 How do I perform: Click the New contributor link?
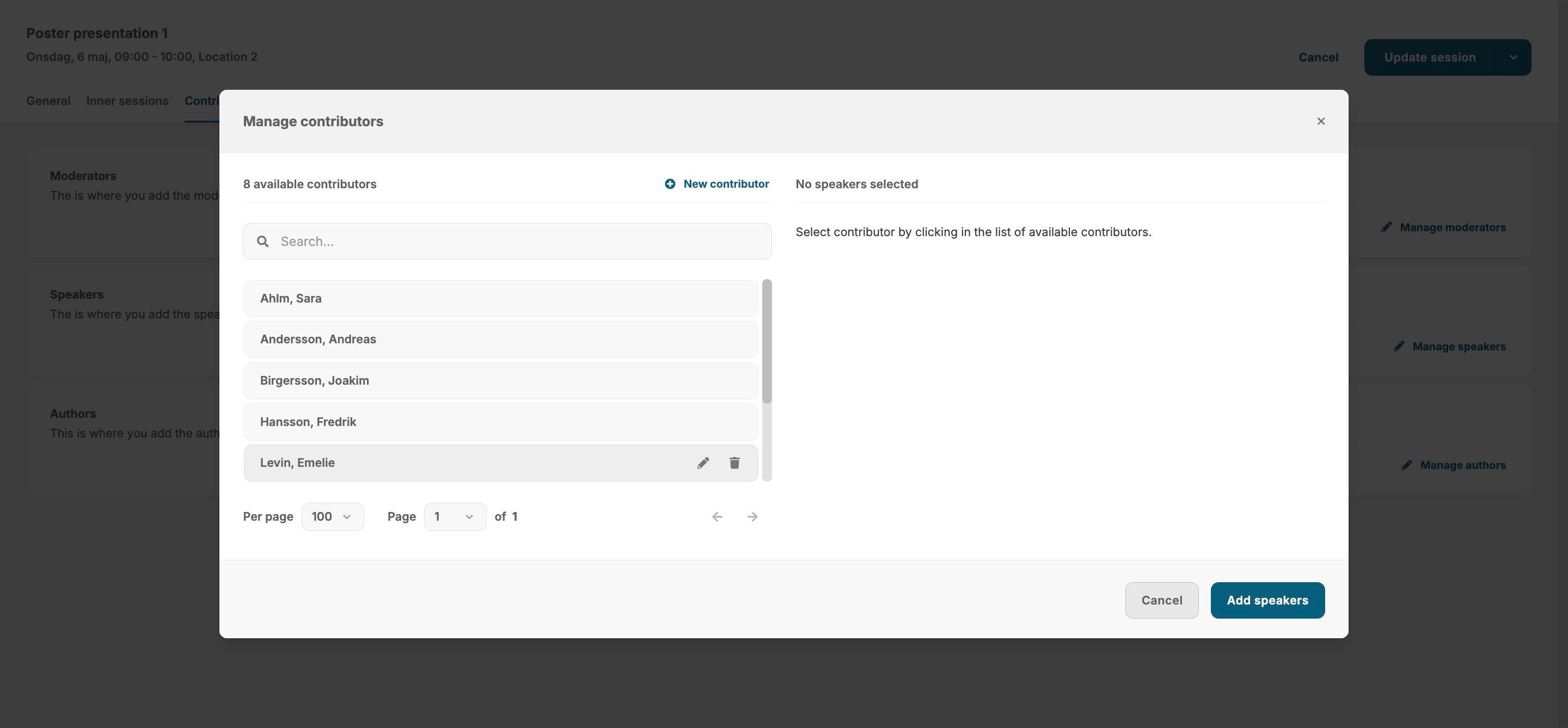[x=726, y=184]
